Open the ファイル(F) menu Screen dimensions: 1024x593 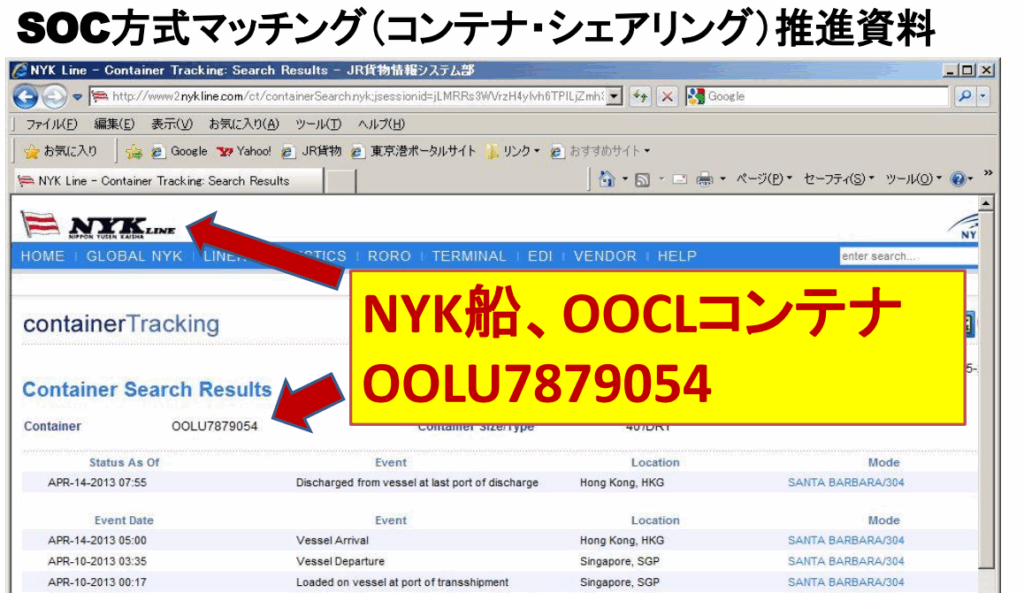click(52, 124)
